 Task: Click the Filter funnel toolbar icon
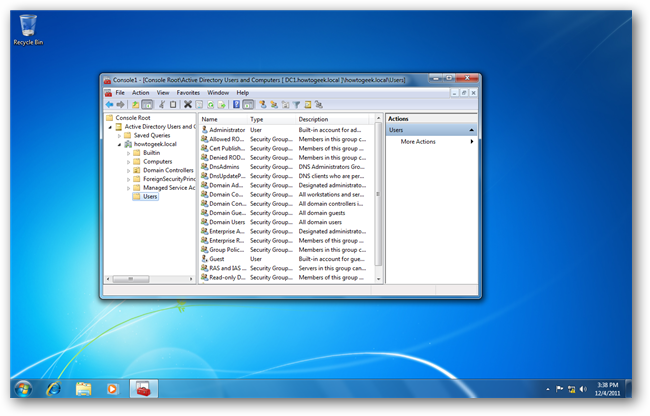(296, 104)
